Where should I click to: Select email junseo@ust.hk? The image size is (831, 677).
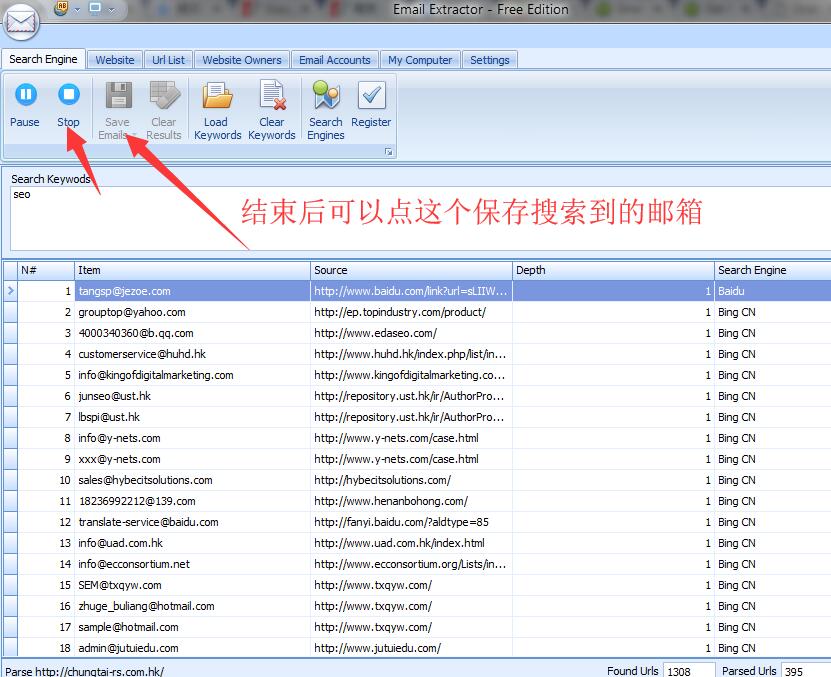tap(114, 396)
